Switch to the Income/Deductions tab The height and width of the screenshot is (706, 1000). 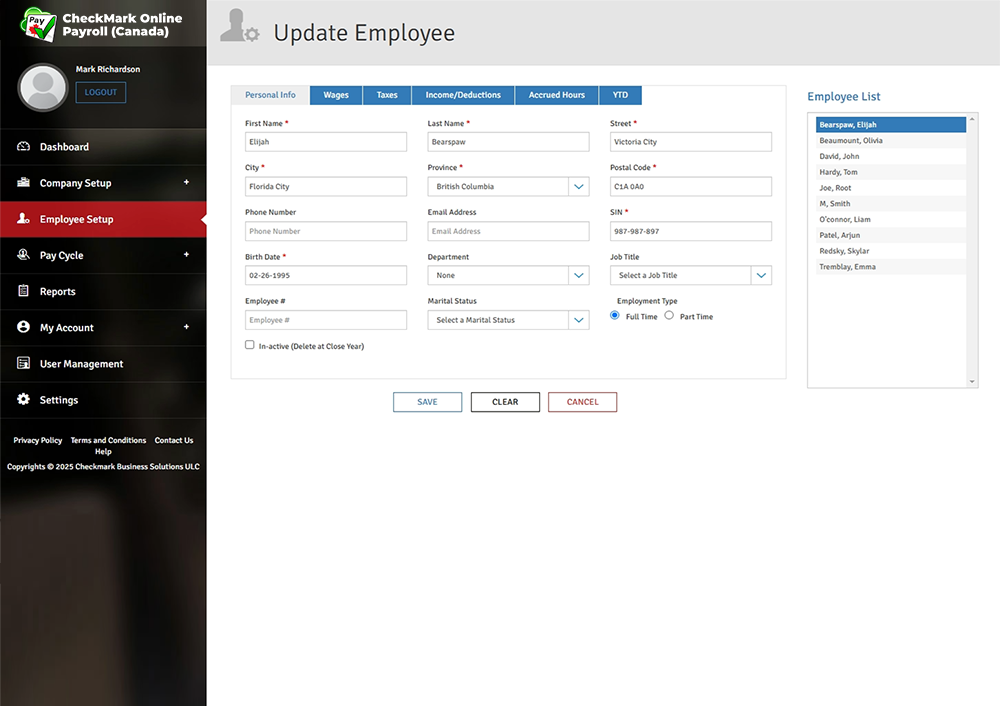coord(463,95)
